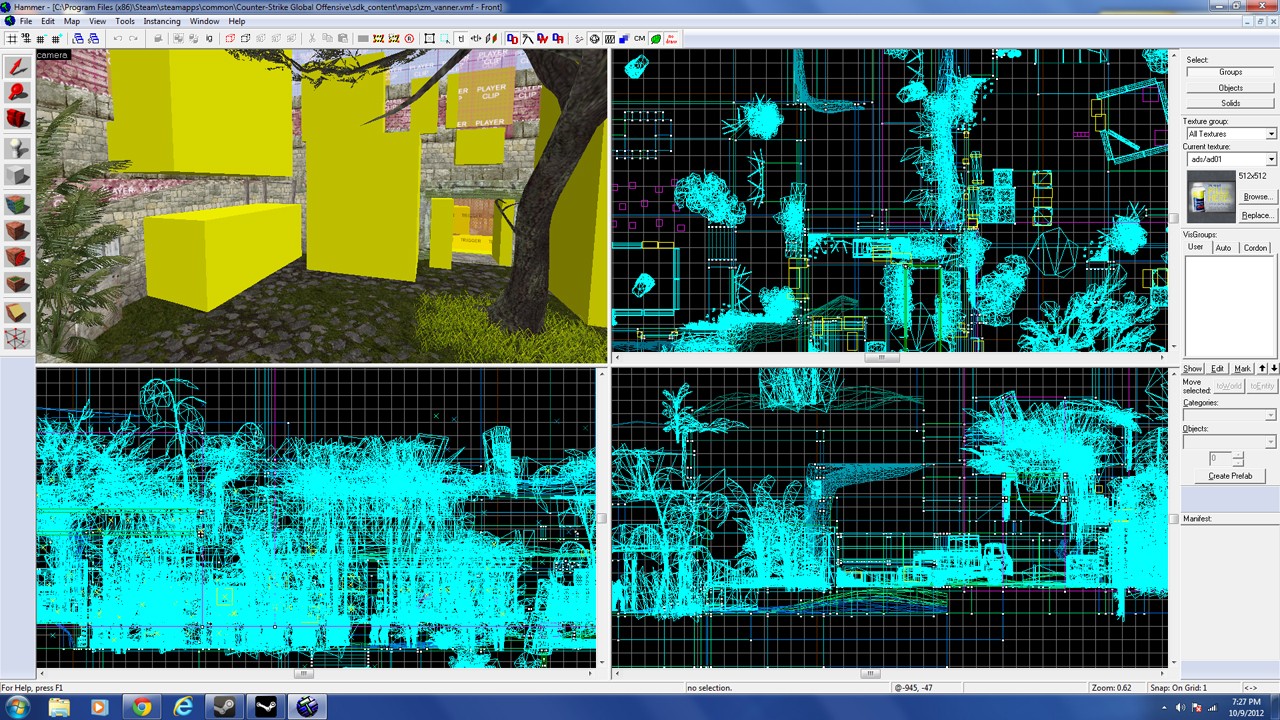Image resolution: width=1280 pixels, height=720 pixels.
Task: Open the Tools menu
Action: (125, 21)
